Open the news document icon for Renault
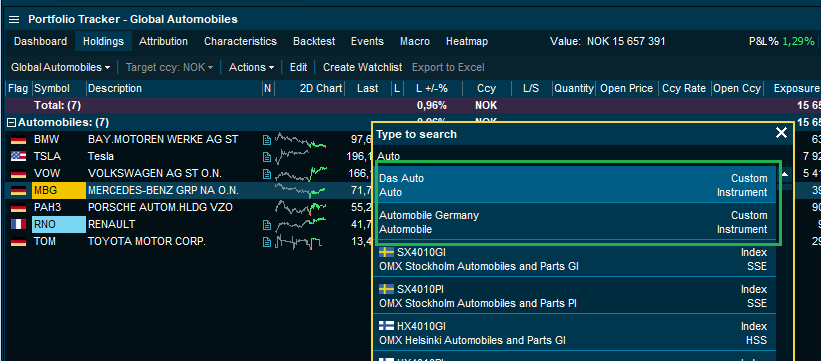Image resolution: width=821 pixels, height=361 pixels. click(267, 225)
